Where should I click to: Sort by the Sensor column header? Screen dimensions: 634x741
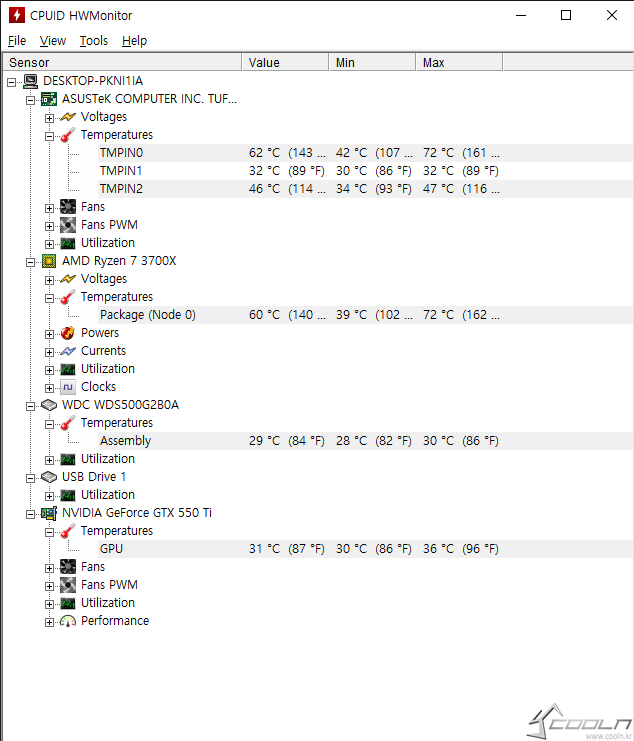click(122, 62)
